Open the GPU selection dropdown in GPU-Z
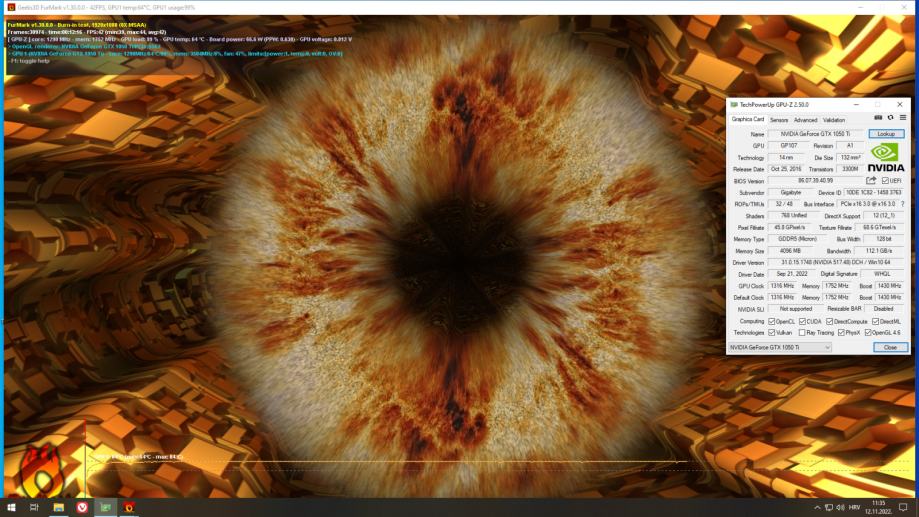The image size is (919, 517). (780, 348)
